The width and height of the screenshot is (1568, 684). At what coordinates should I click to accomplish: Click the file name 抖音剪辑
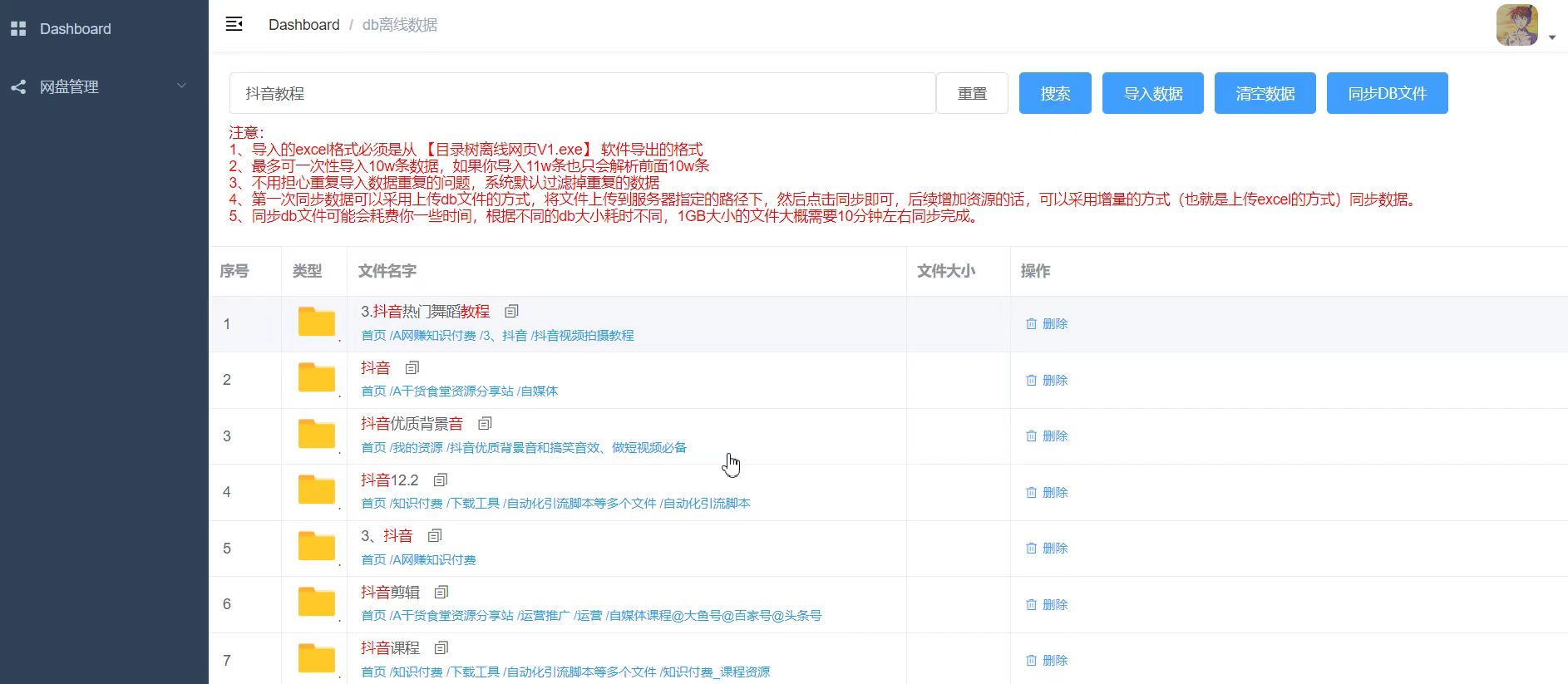pos(390,593)
